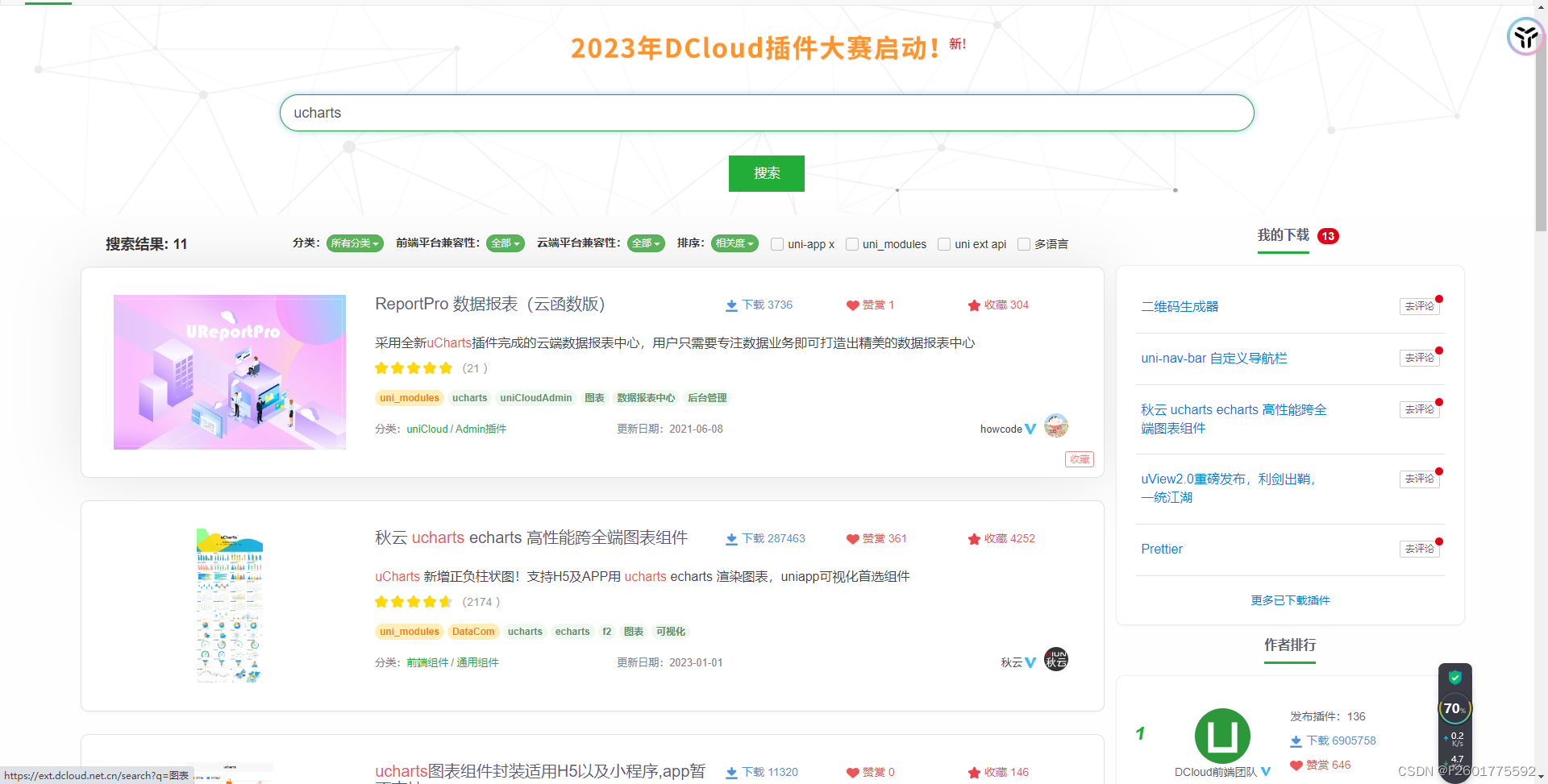The height and width of the screenshot is (784, 1548).
Task: Open the 更多已下载插件 link
Action: (x=1289, y=600)
